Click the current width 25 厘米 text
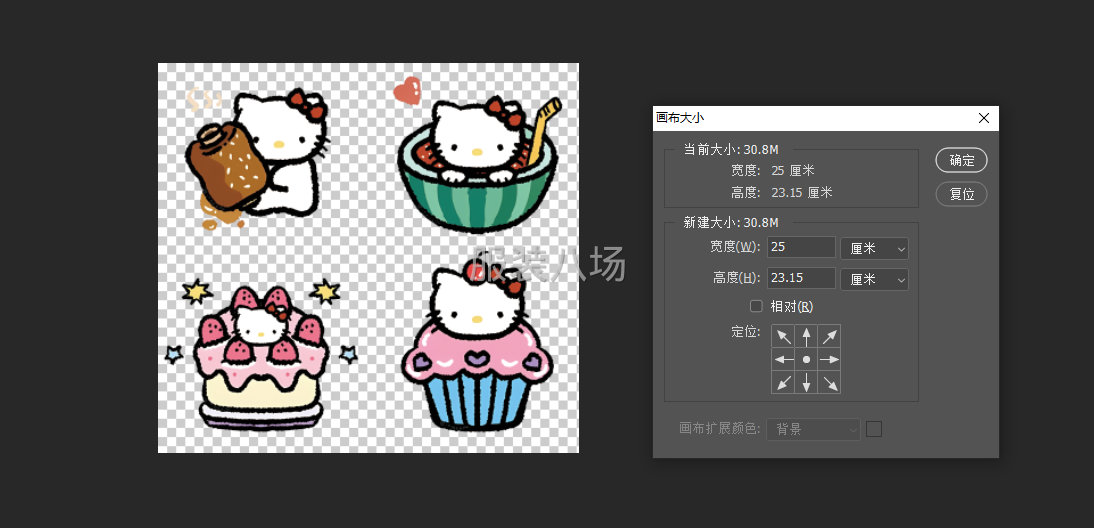1094x528 pixels. (x=793, y=171)
